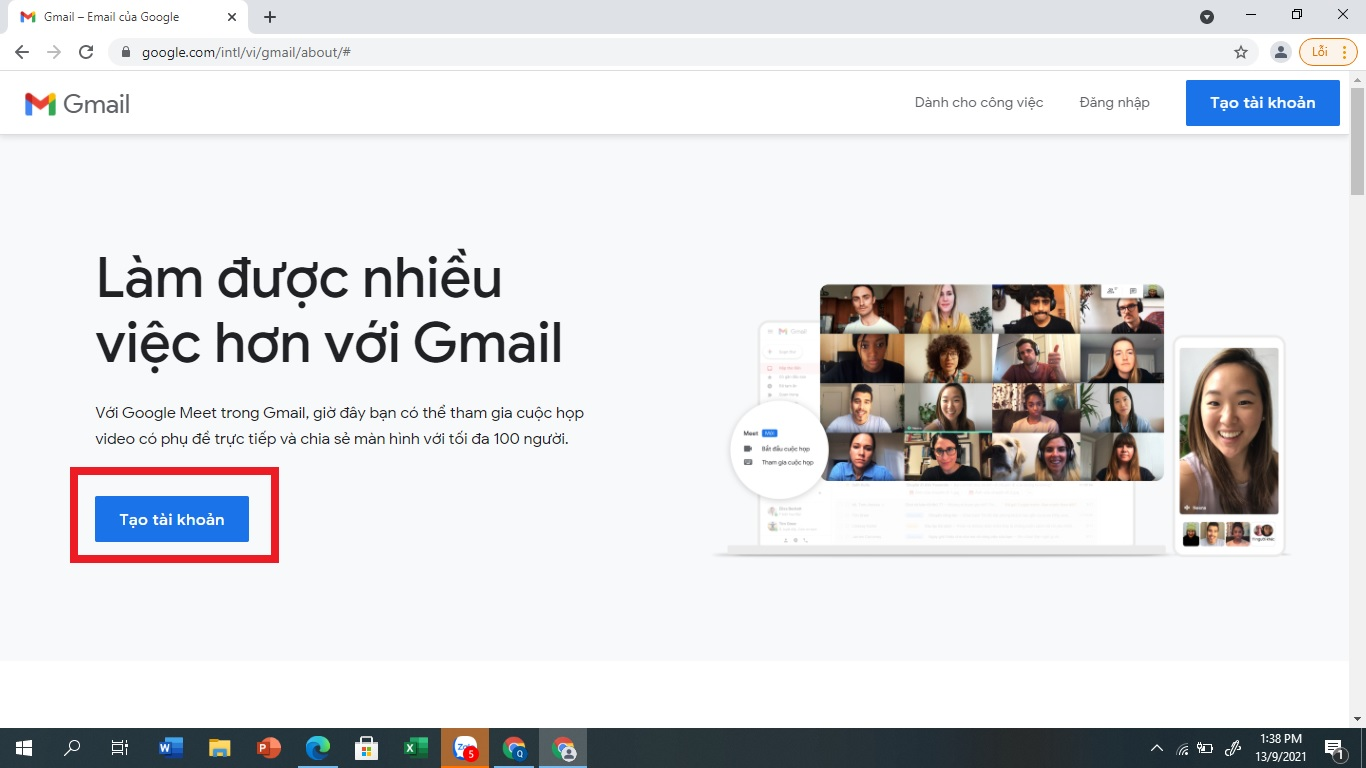Viewport: 1366px width, 768px height.
Task: Click the active Chrome icon on taskbar
Action: point(563,748)
